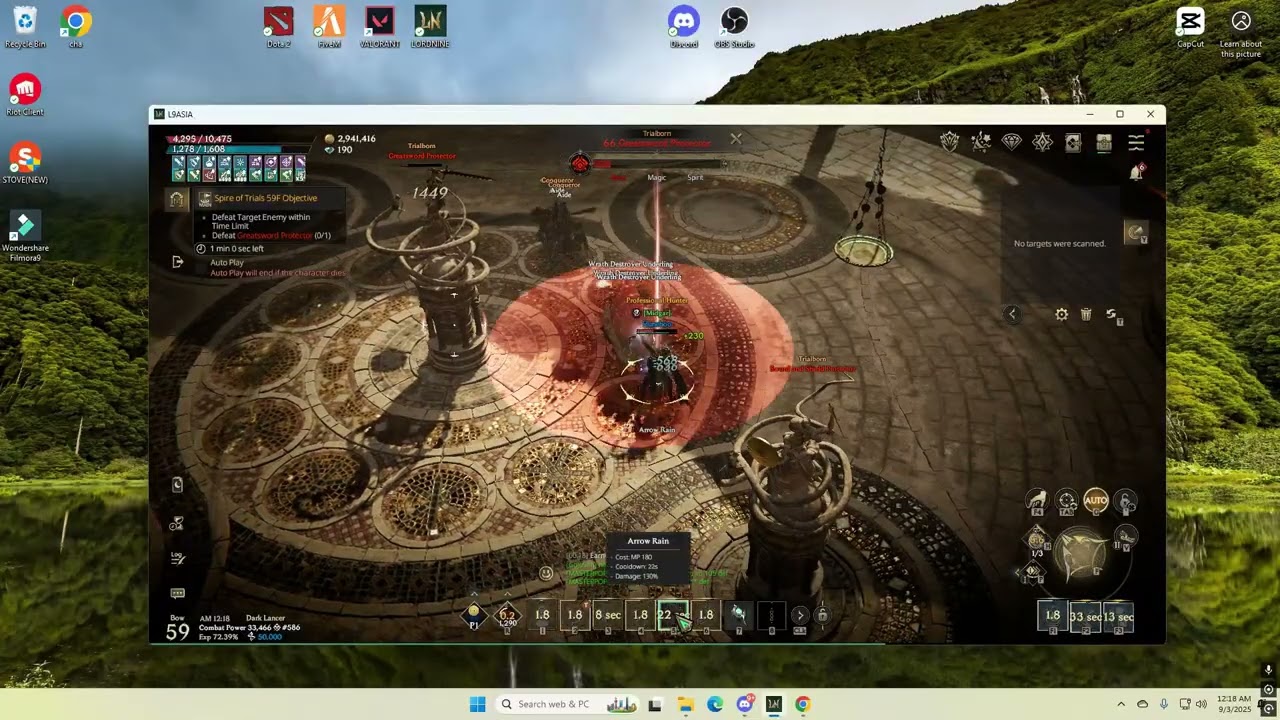Click the Dark Lancer character name text
Image resolution: width=1280 pixels, height=720 pixels.
tap(265, 618)
